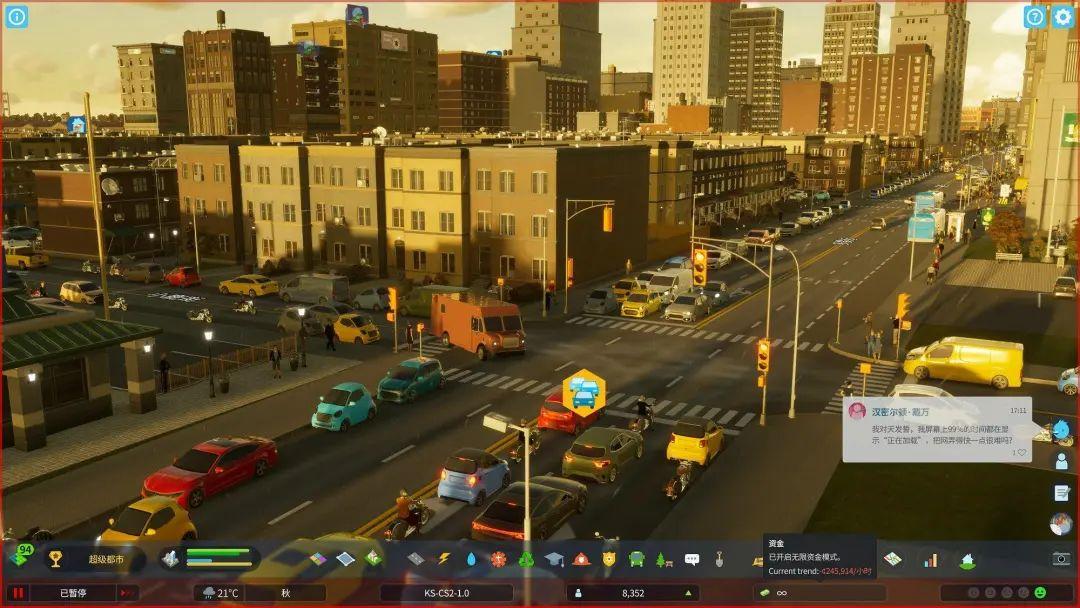Open the Transportation bus icon
The image size is (1080, 608).
[636, 559]
